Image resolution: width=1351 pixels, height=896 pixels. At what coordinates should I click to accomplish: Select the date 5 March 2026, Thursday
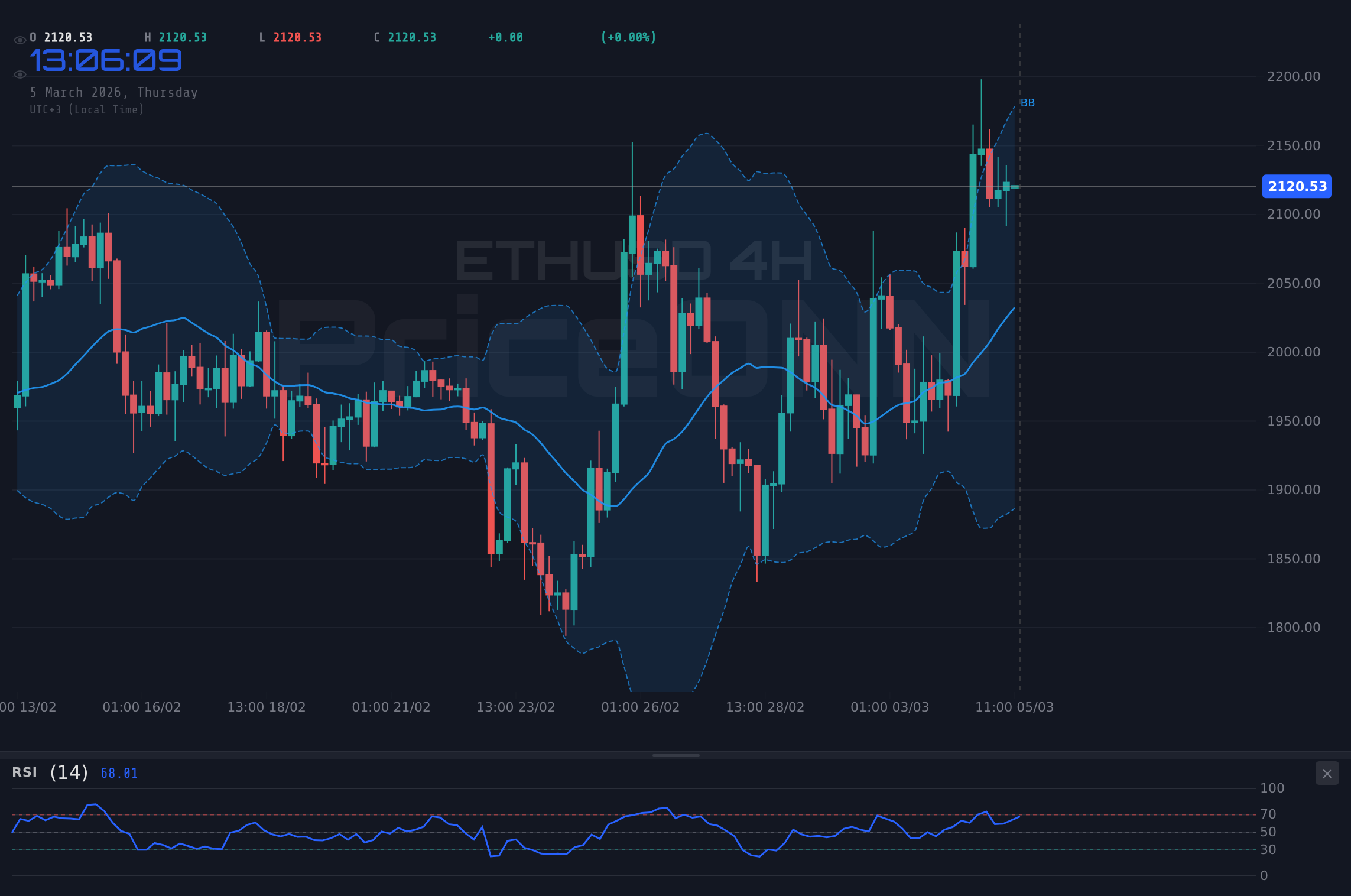click(x=114, y=92)
